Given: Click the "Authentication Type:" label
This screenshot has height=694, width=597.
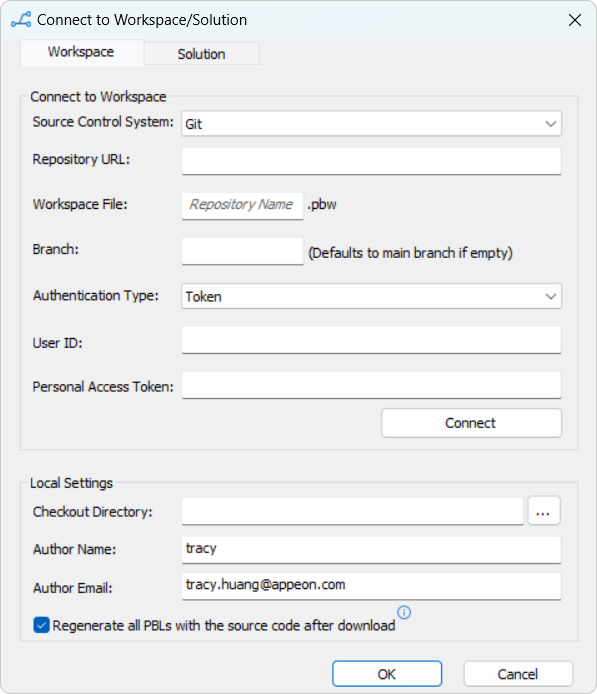Looking at the screenshot, I should point(96,295).
